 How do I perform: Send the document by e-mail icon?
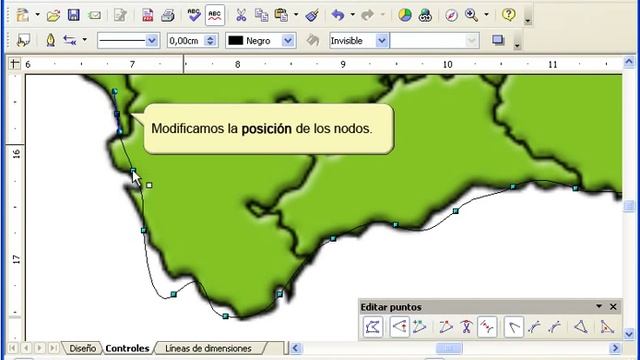[95, 16]
